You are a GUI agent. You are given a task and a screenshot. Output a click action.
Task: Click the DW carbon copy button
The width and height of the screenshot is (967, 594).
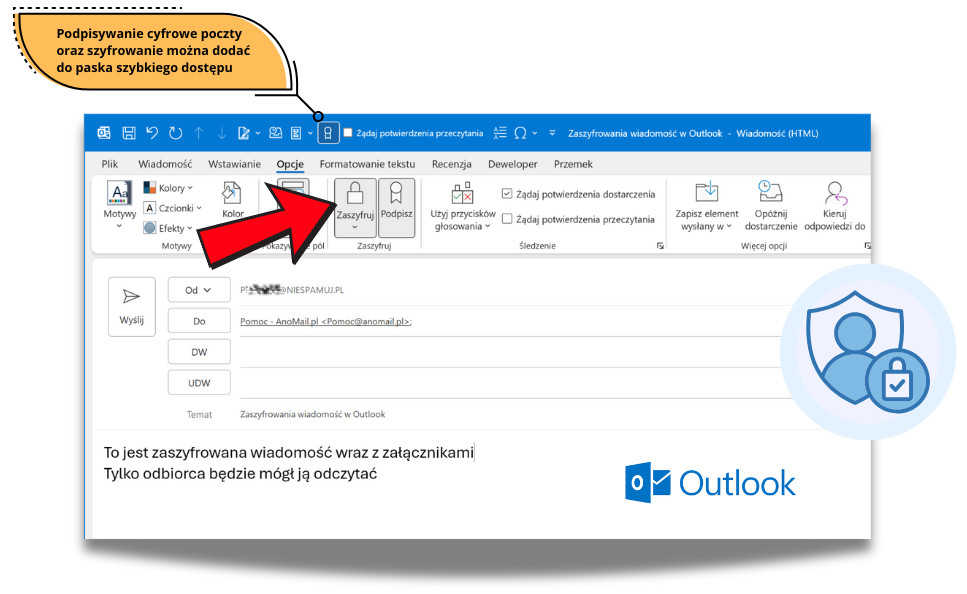click(199, 352)
